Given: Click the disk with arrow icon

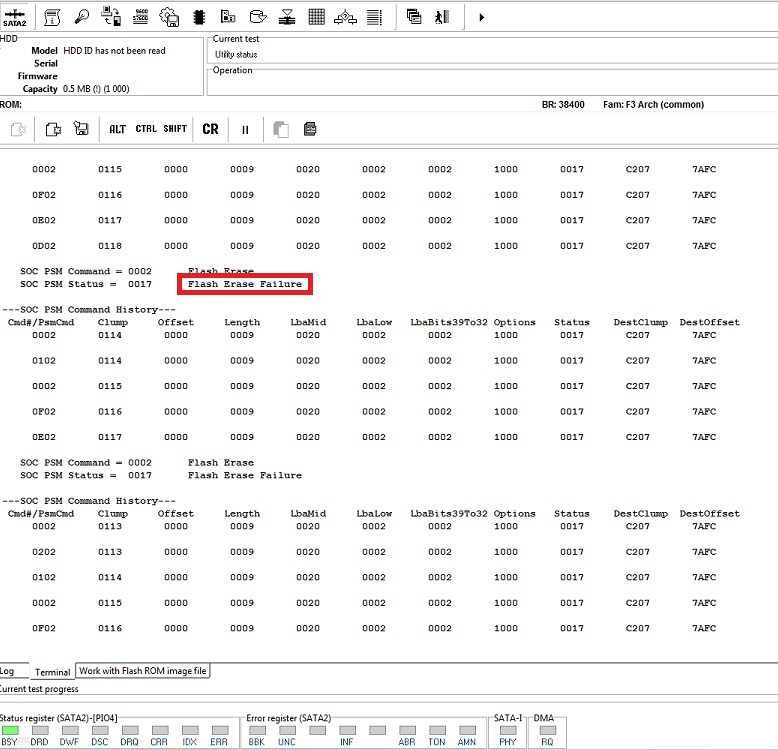Looking at the screenshot, I should tap(258, 17).
